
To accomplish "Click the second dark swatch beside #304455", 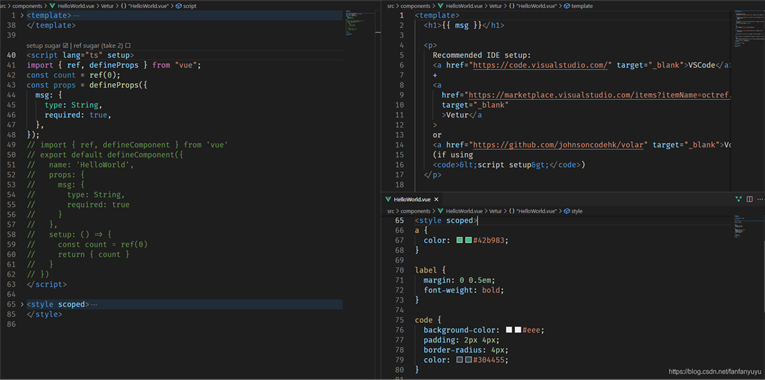I will coord(468,360).
